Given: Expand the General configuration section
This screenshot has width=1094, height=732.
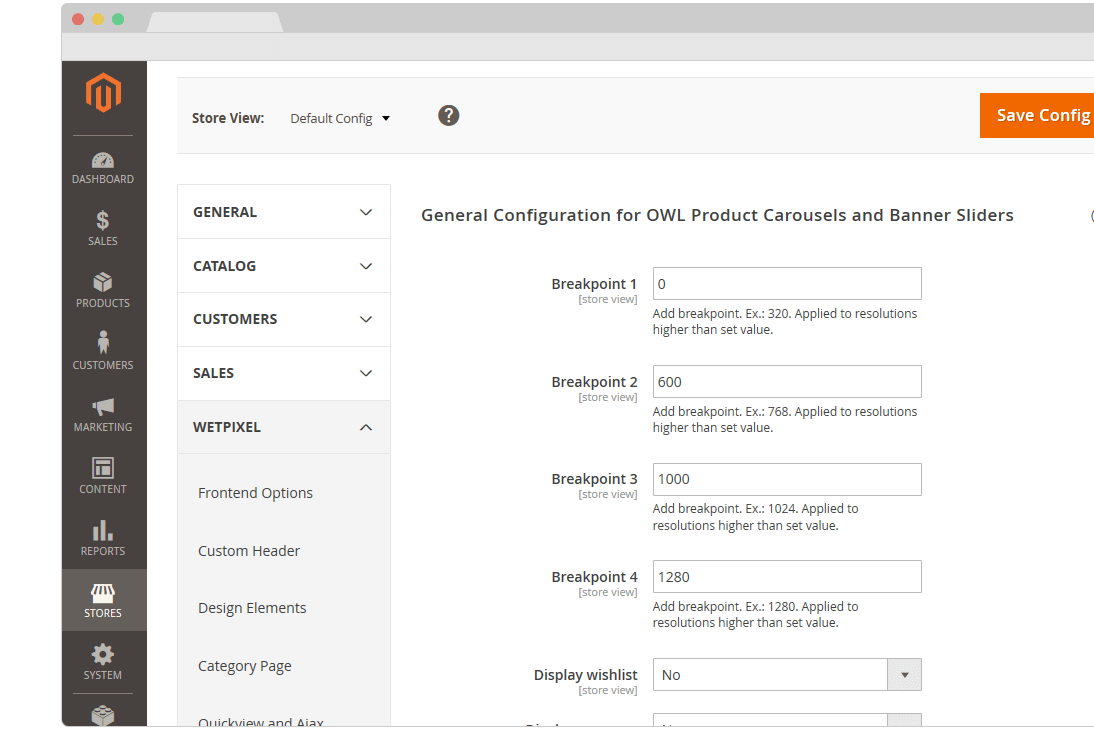Looking at the screenshot, I should (x=284, y=212).
